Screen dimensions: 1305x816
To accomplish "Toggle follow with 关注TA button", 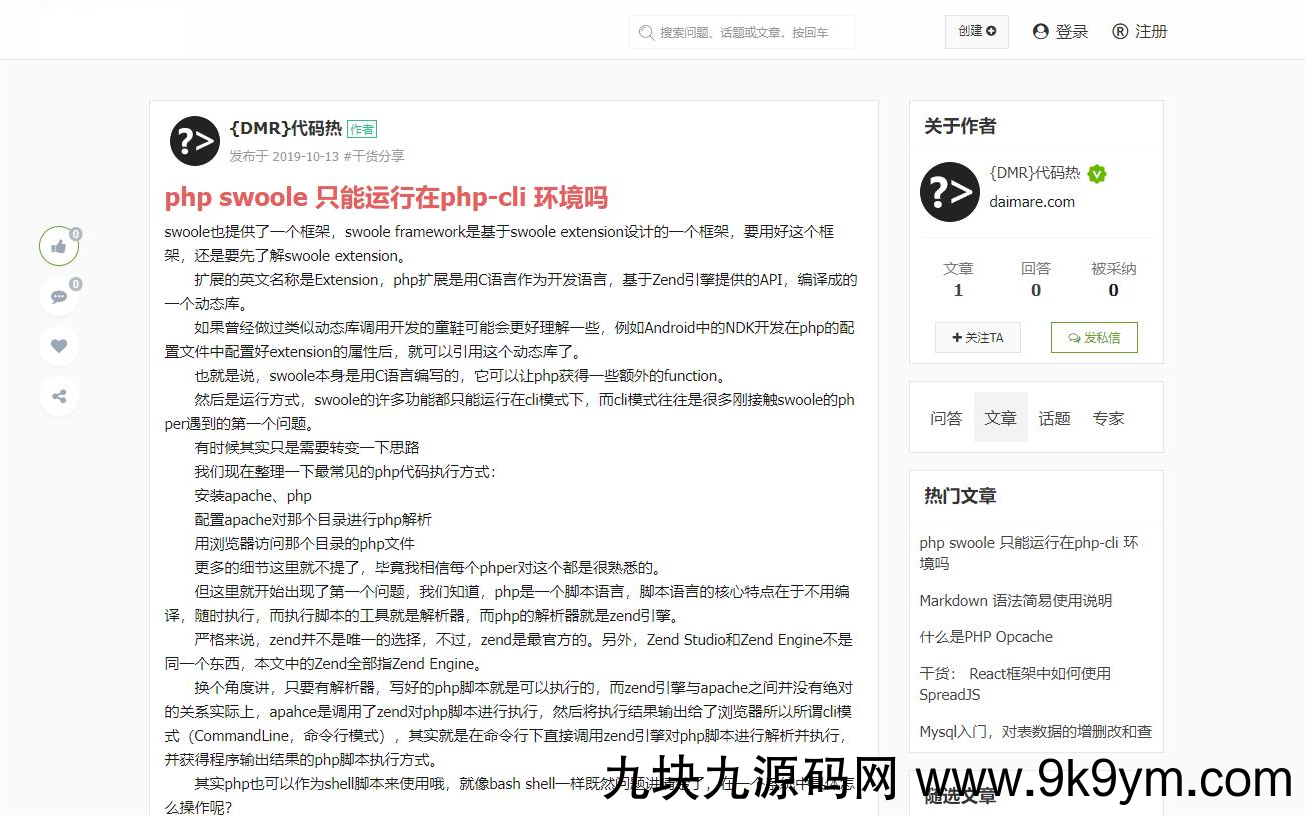I will click(977, 338).
